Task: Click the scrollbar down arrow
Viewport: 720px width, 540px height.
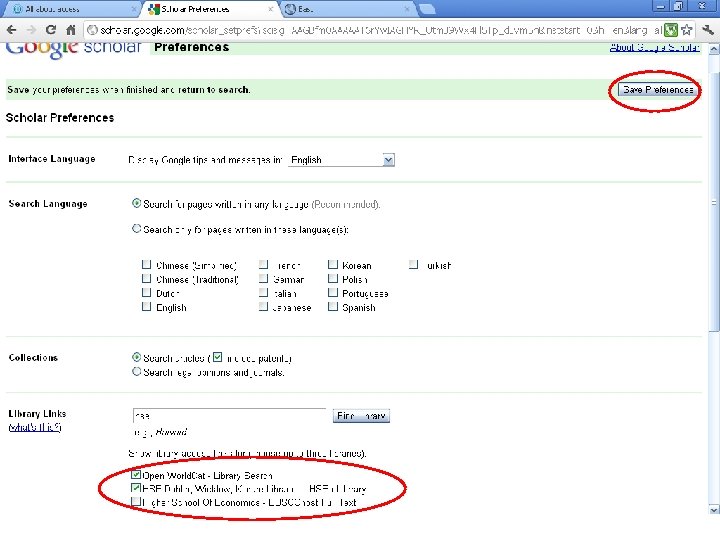Action: click(x=714, y=510)
